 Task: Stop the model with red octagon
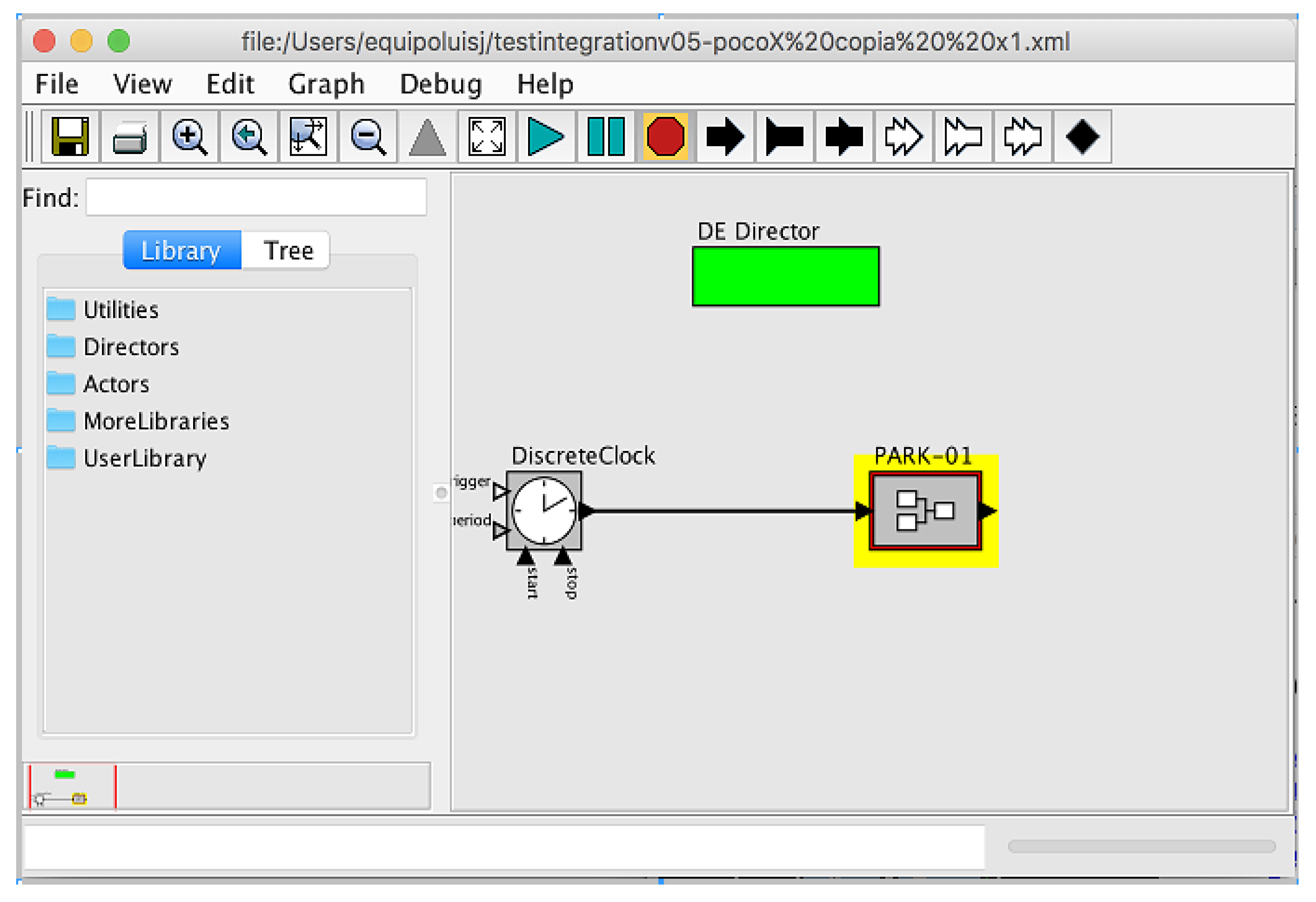point(665,136)
